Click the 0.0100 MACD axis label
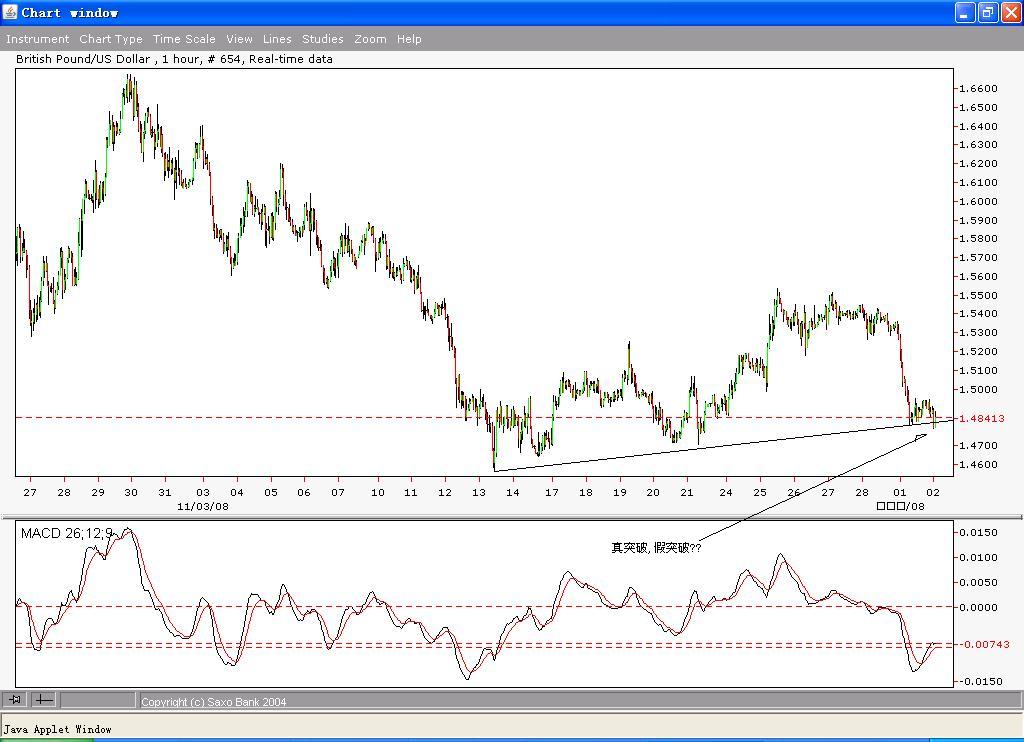This screenshot has height=742, width=1024. 978,557
